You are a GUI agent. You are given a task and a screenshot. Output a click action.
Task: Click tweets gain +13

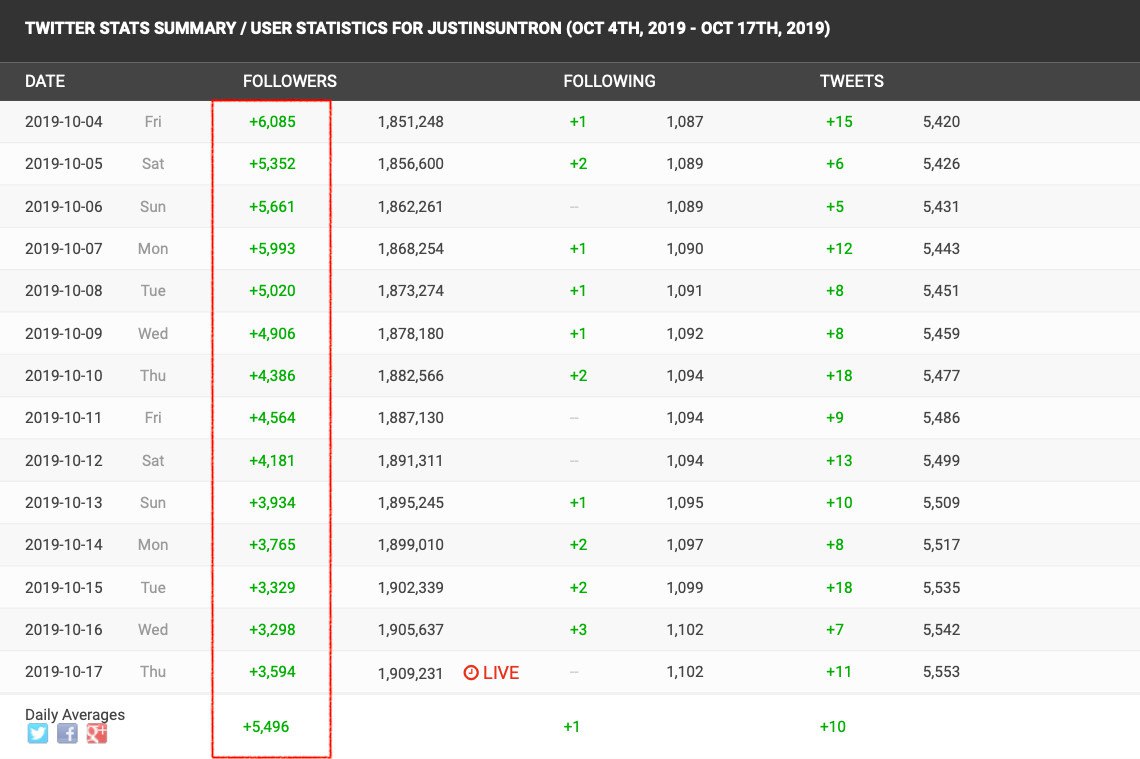coord(839,460)
